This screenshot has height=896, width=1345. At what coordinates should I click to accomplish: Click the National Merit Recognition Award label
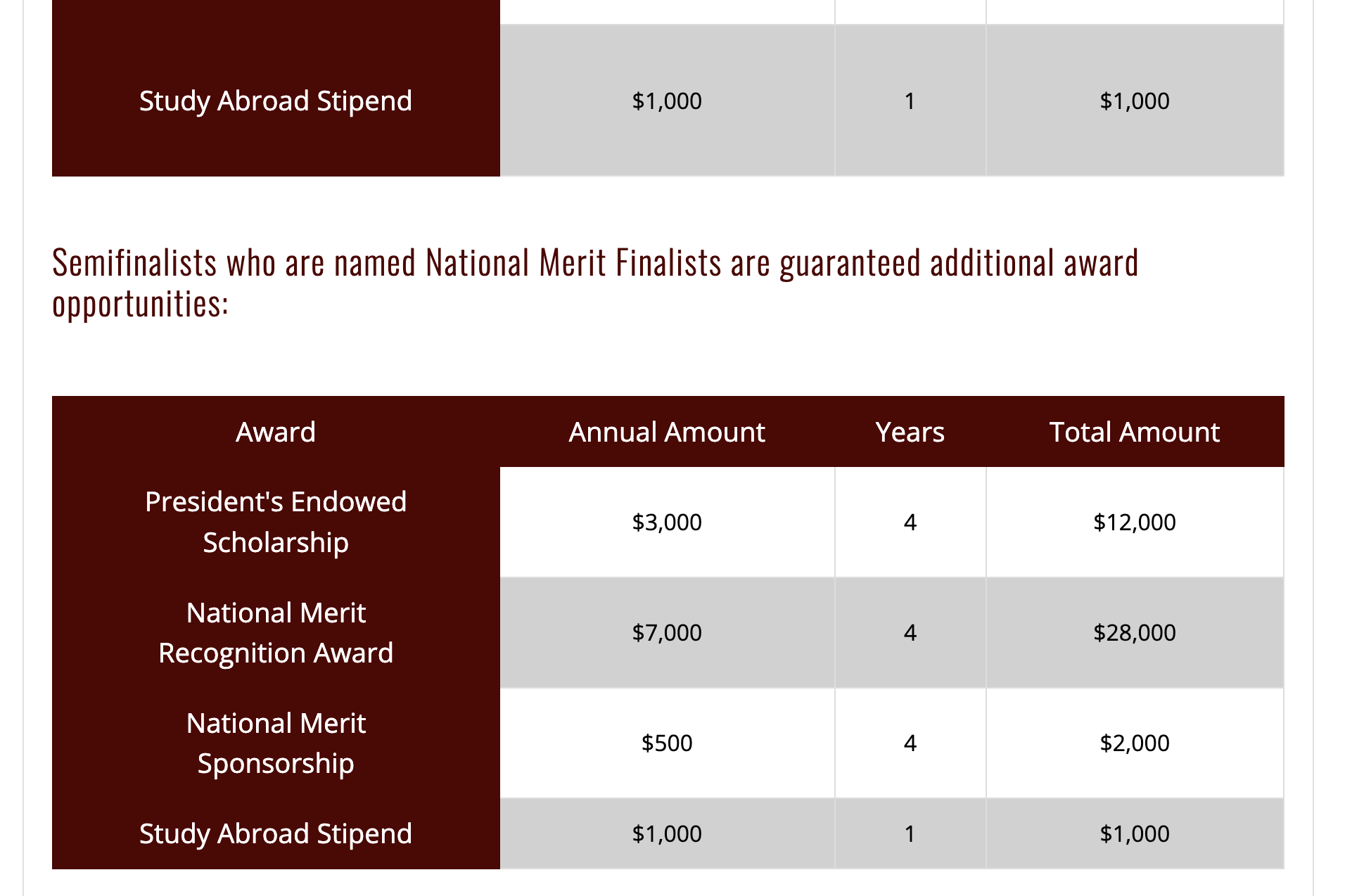pos(276,632)
